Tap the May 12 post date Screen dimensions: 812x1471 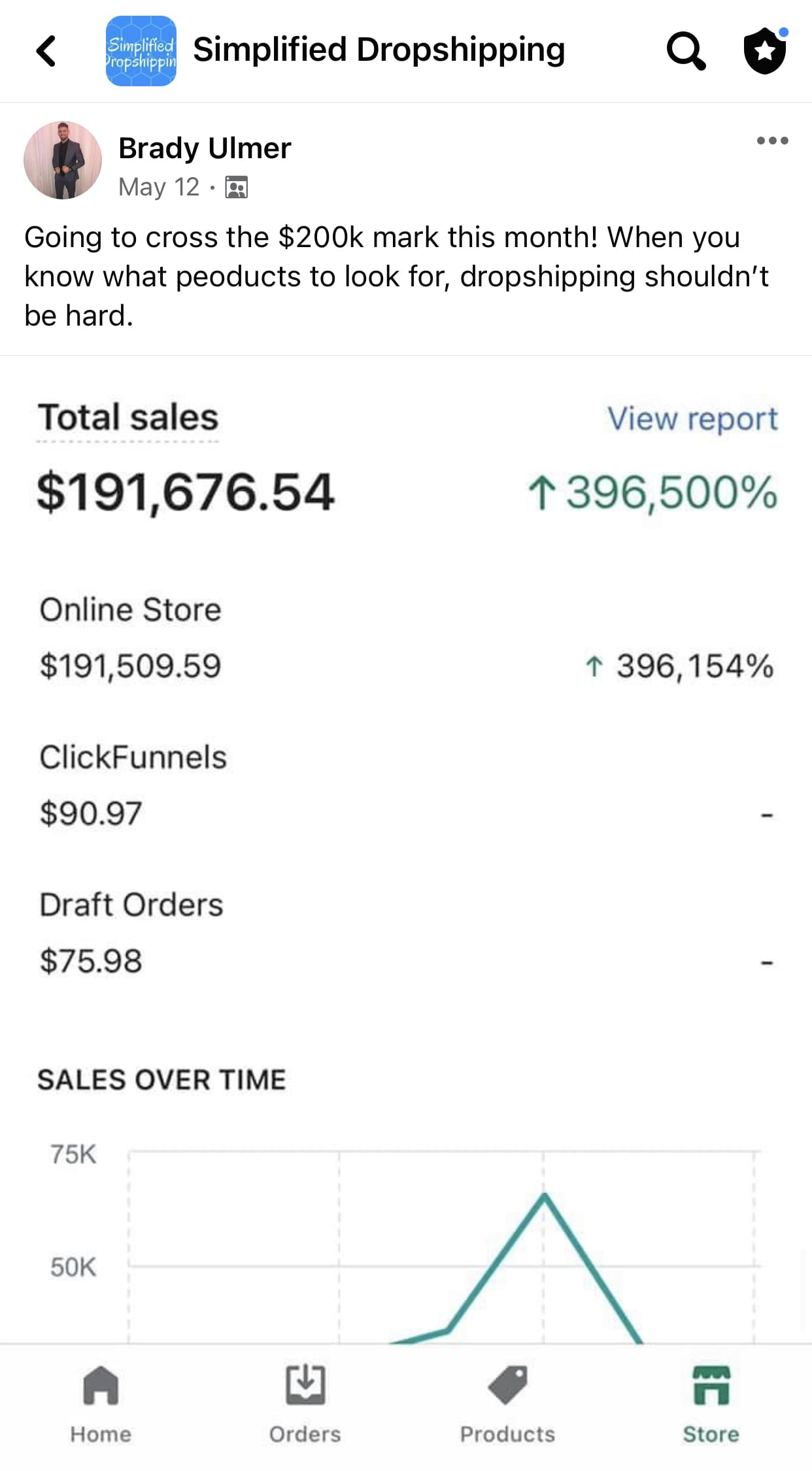point(159,187)
